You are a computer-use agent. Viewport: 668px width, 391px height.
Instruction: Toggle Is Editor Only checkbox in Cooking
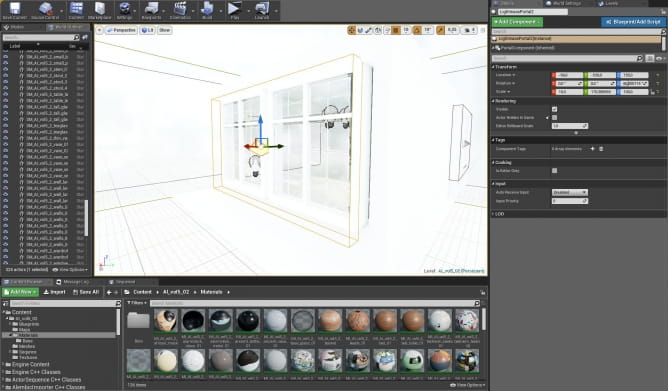(x=554, y=171)
